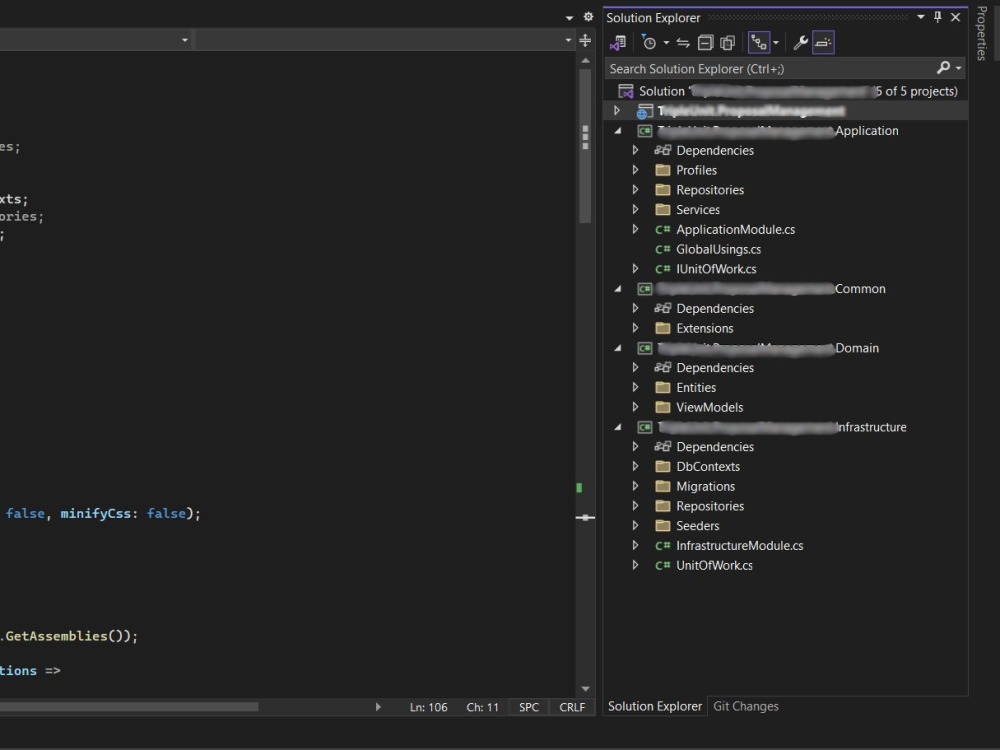Unpin Solution Explorer with the pin icon
The image size is (1000, 750).
coord(938,16)
